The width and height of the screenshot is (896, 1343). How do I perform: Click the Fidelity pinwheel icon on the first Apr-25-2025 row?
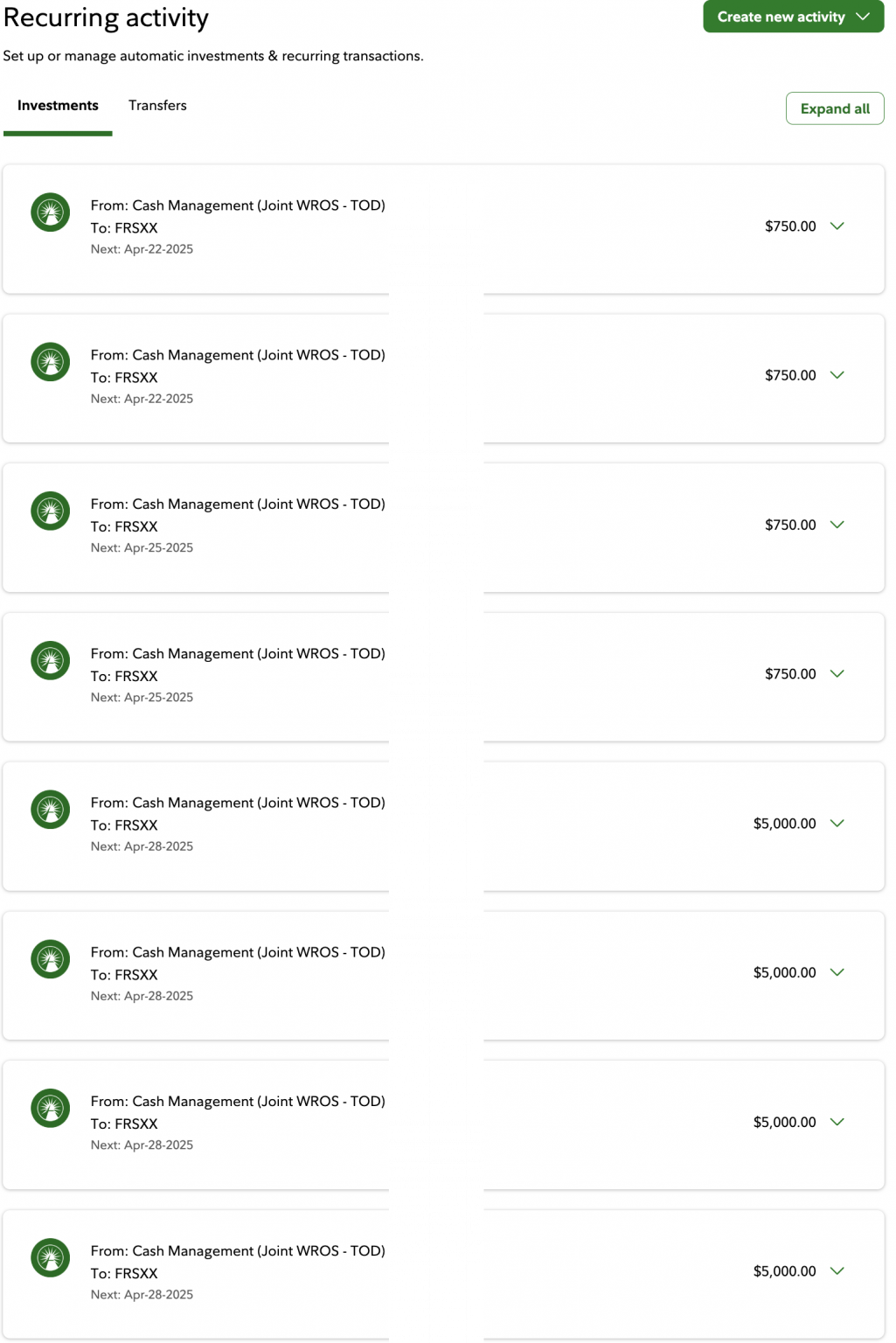tap(50, 511)
